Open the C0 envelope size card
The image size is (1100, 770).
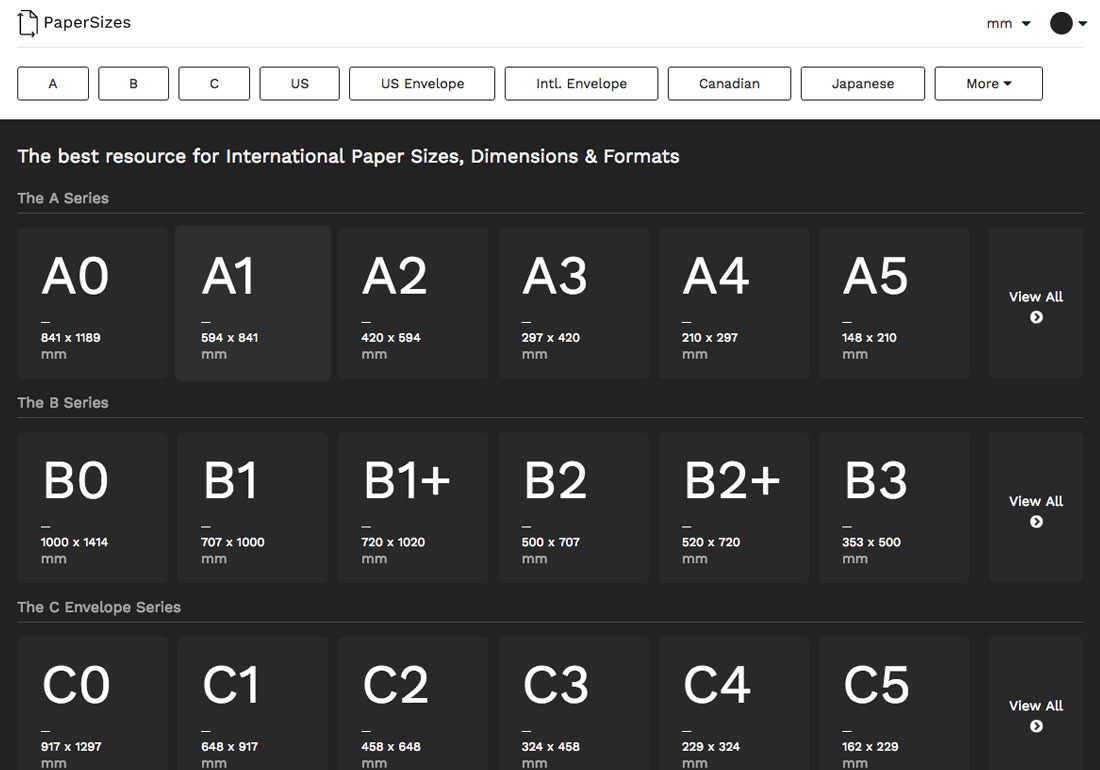click(x=92, y=700)
